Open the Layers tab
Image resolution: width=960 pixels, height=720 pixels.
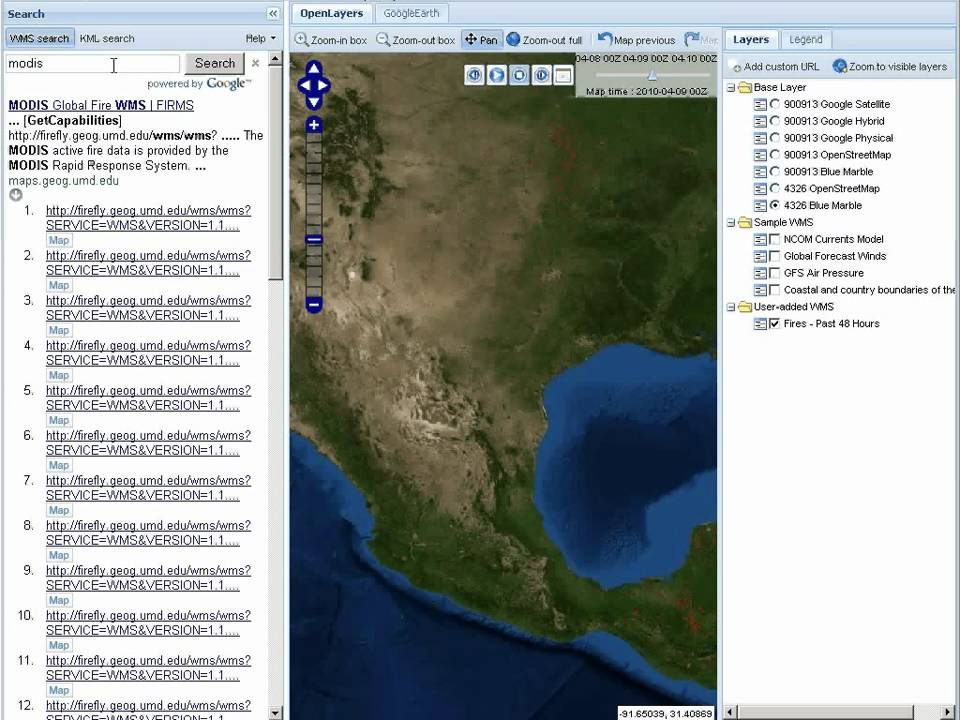(751, 40)
